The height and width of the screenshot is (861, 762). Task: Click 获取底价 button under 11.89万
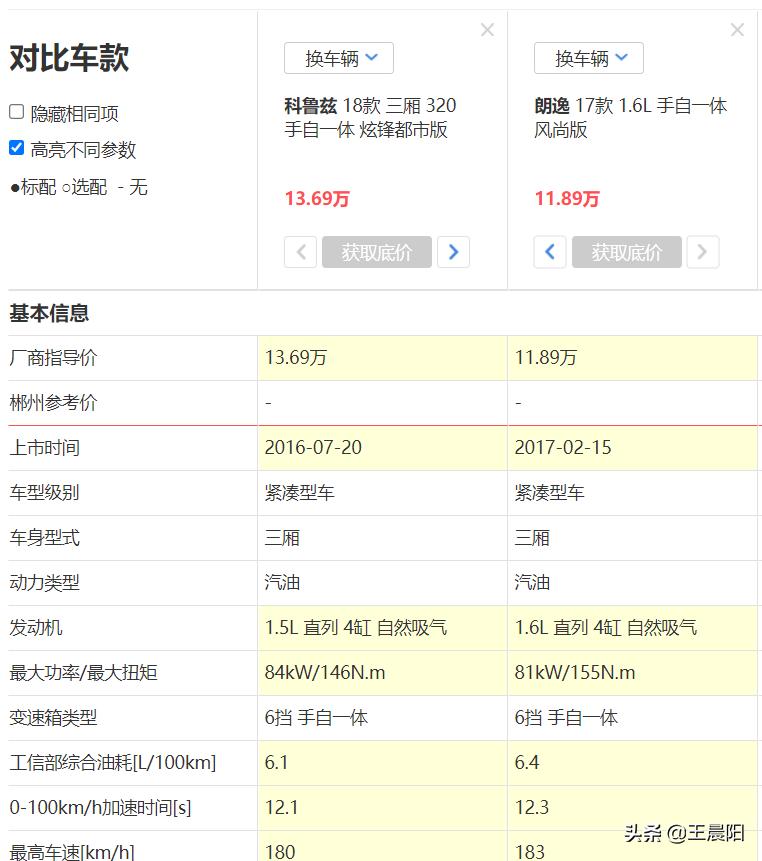click(626, 252)
